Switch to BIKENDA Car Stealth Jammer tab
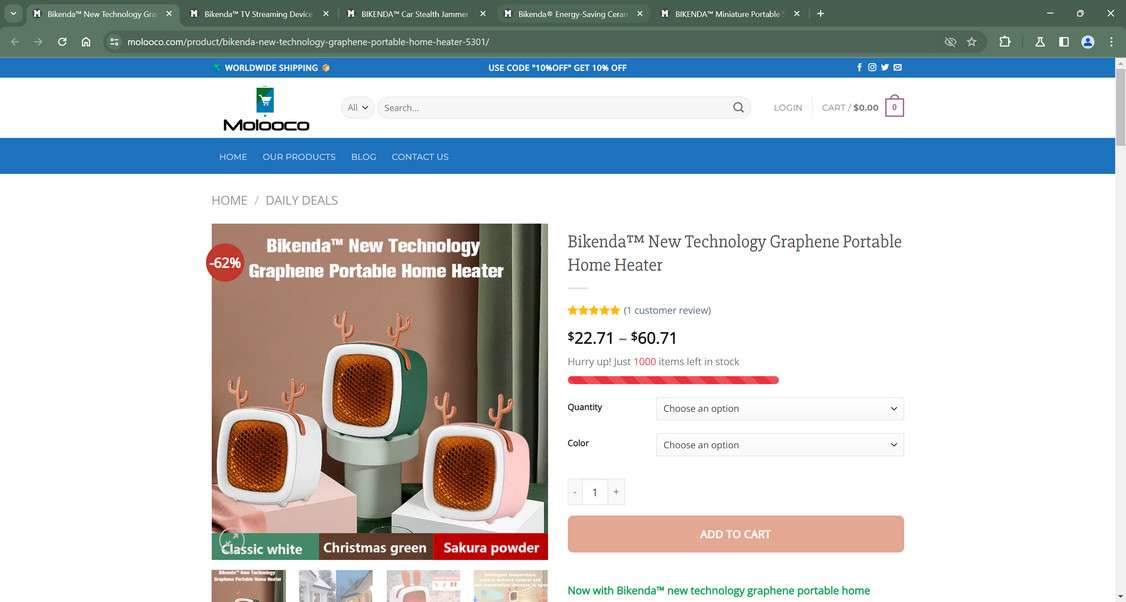Screen dimensions: 1126x602 tap(414, 14)
